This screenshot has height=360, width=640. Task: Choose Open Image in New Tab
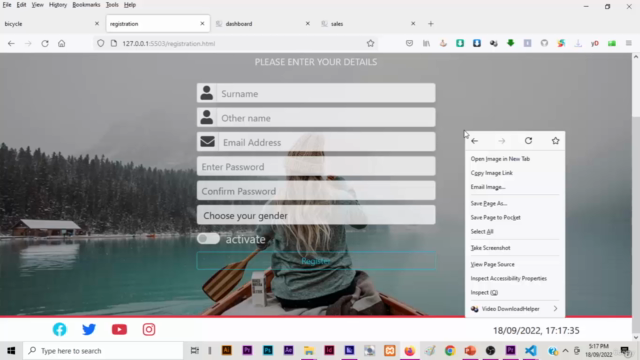515,159
